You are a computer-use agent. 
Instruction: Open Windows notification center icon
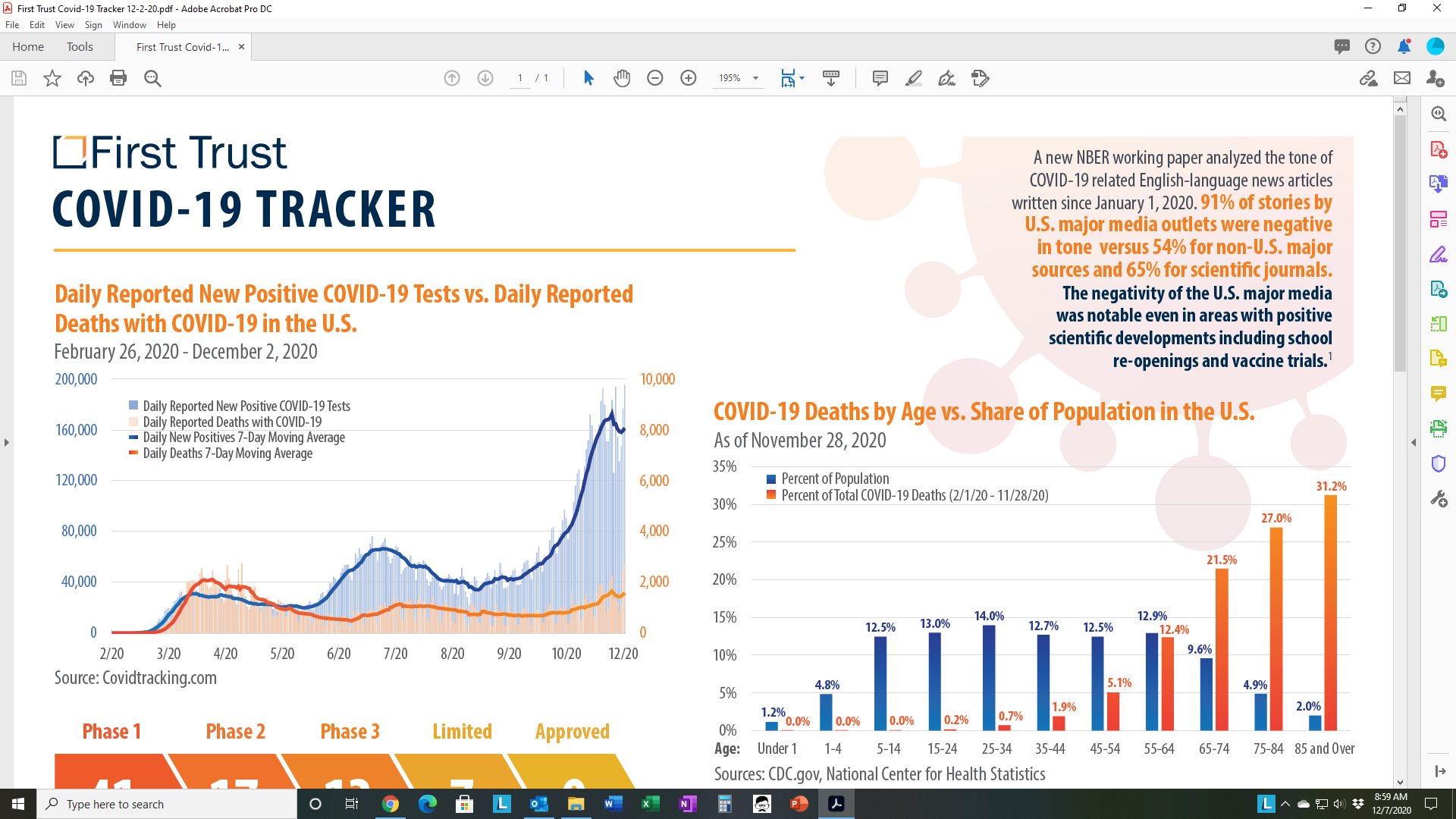tap(1431, 804)
